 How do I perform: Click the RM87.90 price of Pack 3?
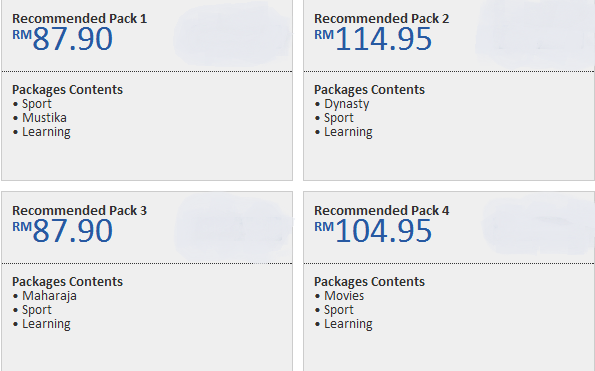(x=63, y=231)
